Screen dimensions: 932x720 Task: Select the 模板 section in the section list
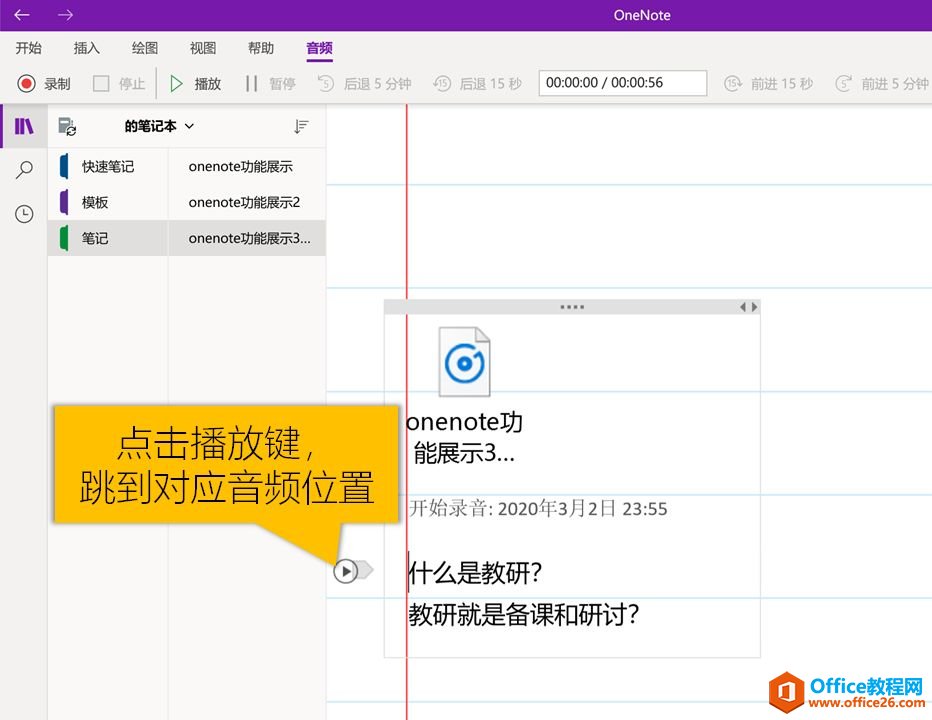(x=96, y=202)
